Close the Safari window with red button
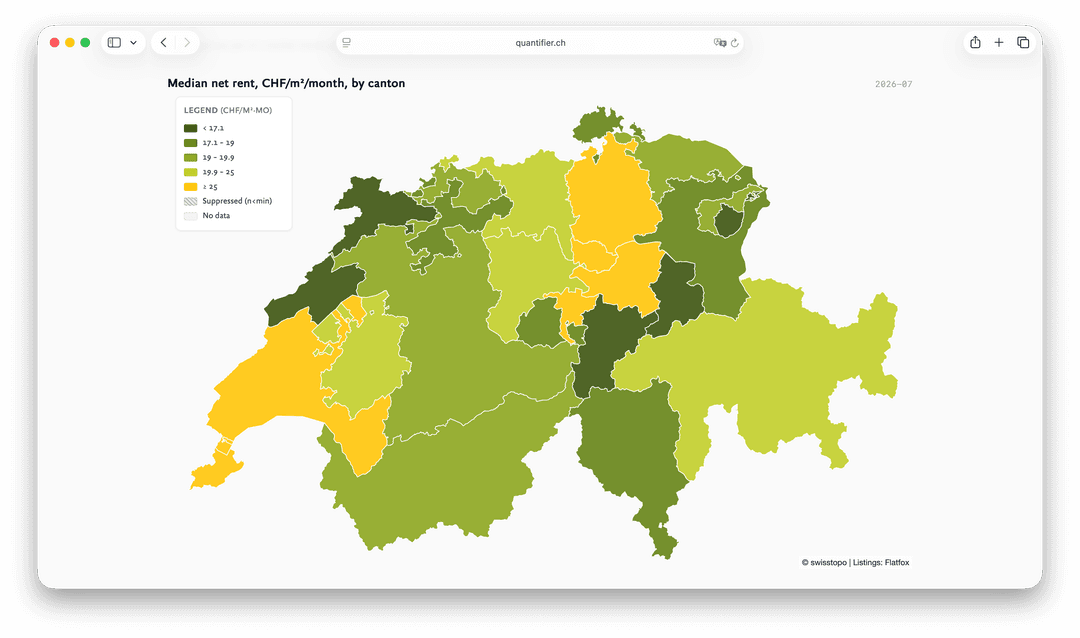1080x638 pixels. pos(54,43)
